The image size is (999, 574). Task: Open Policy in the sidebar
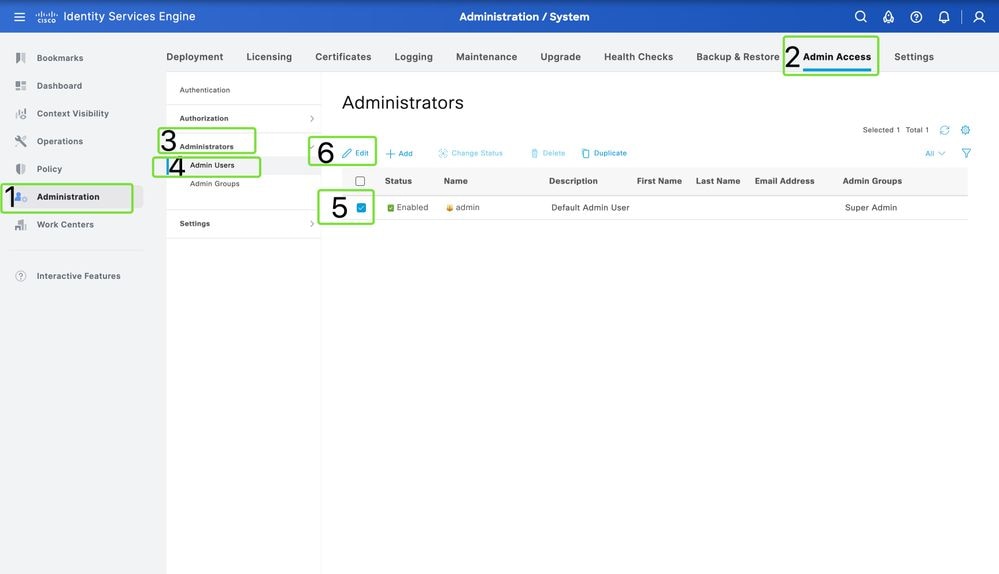click(x=49, y=169)
